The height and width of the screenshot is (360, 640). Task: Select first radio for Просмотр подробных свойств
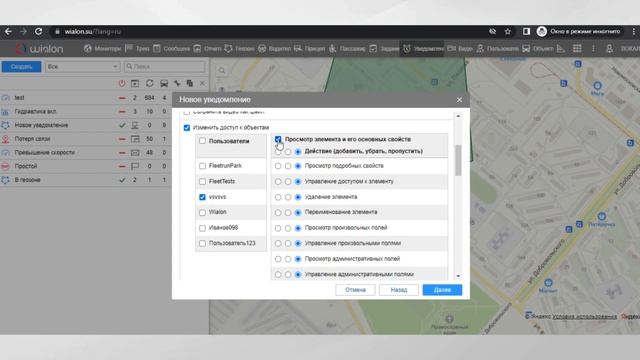coord(278,166)
